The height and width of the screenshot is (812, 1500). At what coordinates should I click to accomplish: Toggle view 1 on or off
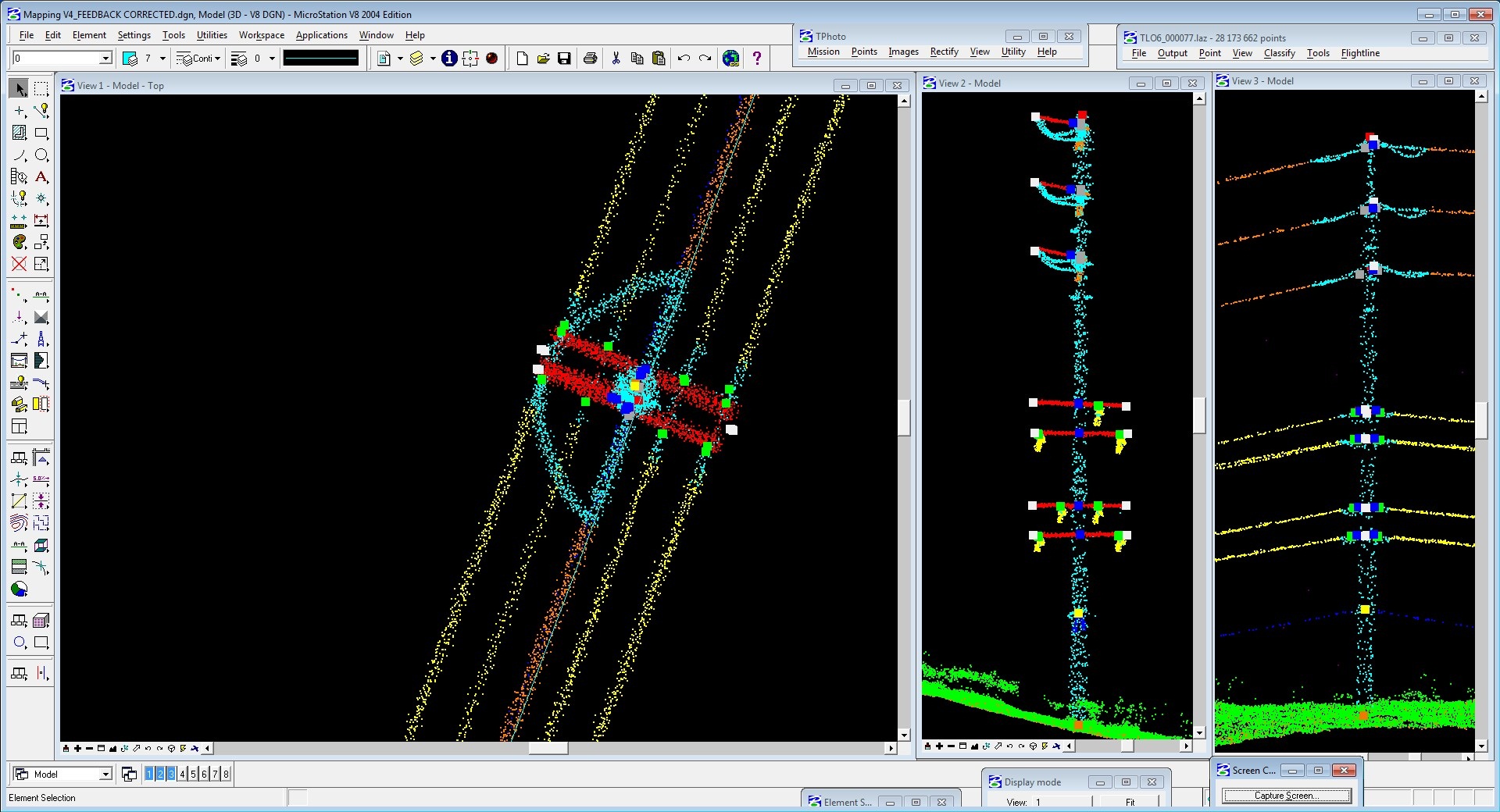click(x=149, y=774)
